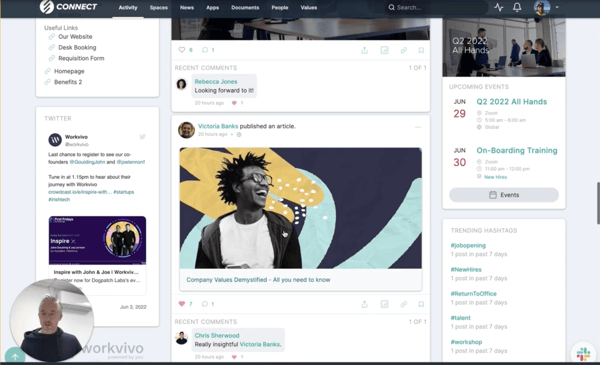Open the Benefits 2 link
Viewport: 600px width, 365px height.
click(x=68, y=82)
